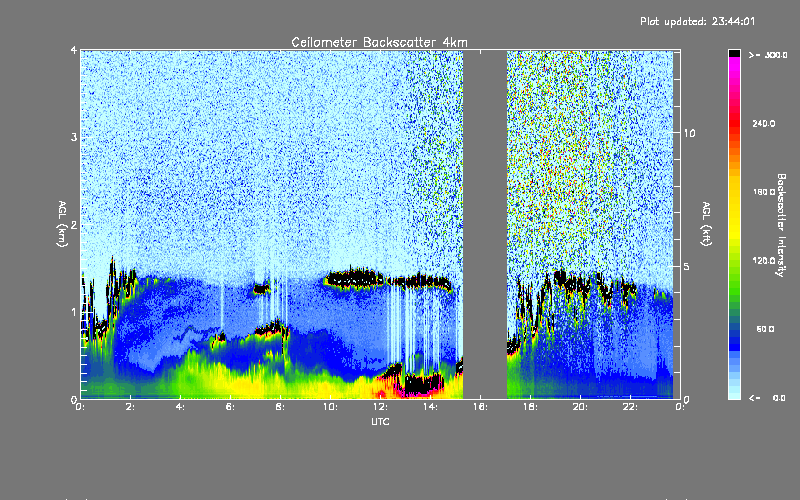Click the 'UTC' x-axis label
The width and height of the screenshot is (800, 500).
(380, 421)
